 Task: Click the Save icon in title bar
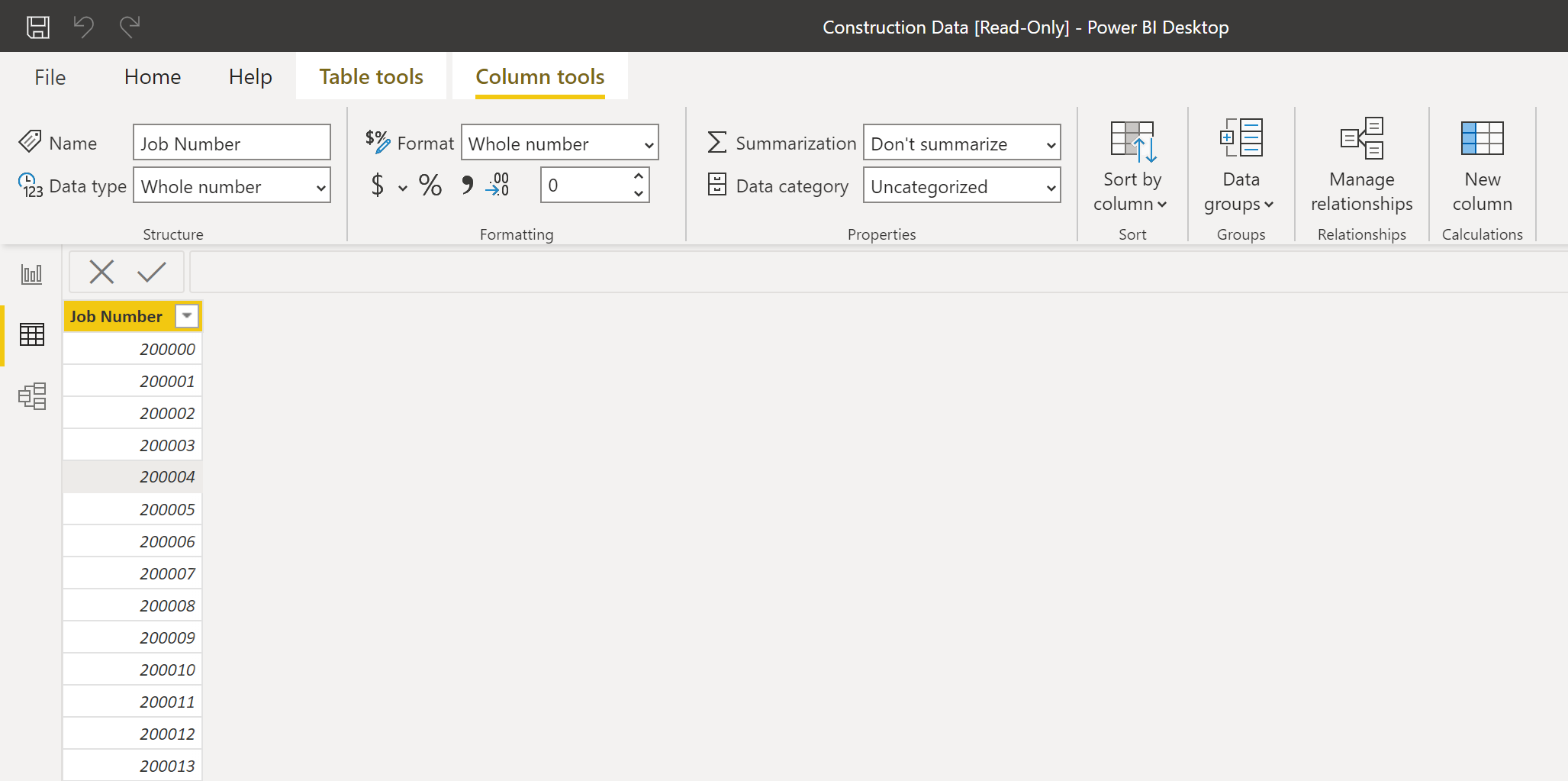click(x=38, y=27)
